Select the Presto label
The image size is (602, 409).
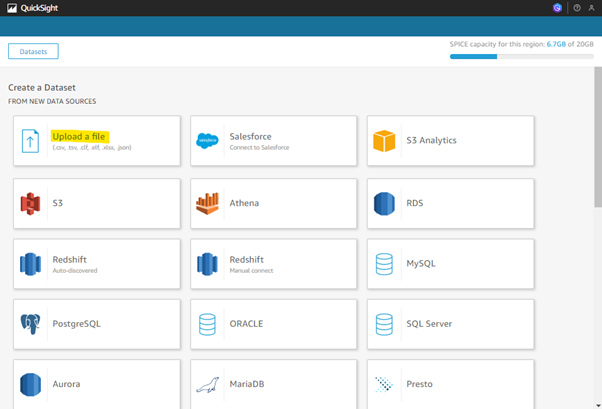coord(419,384)
